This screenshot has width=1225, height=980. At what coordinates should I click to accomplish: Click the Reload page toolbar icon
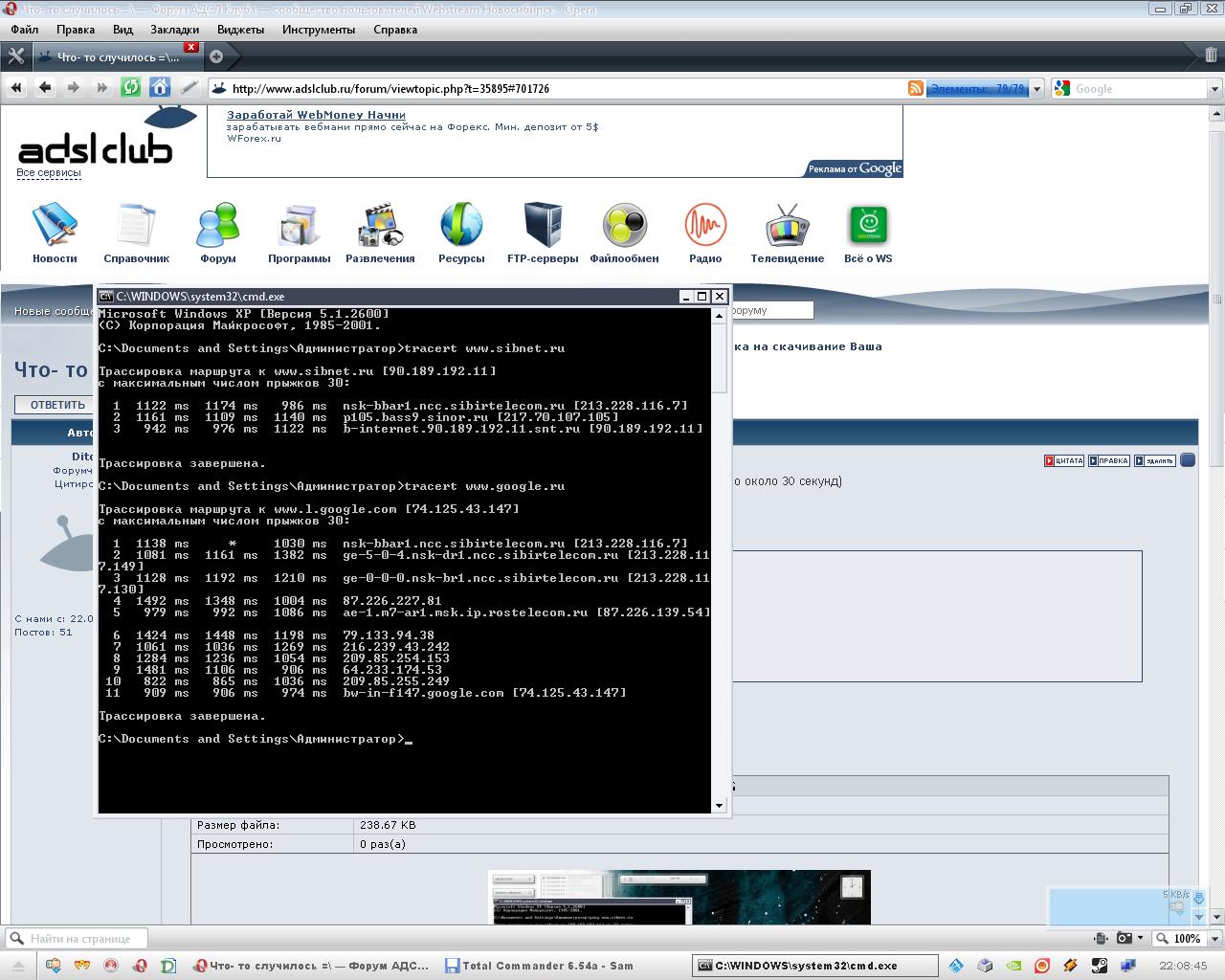[x=131, y=88]
